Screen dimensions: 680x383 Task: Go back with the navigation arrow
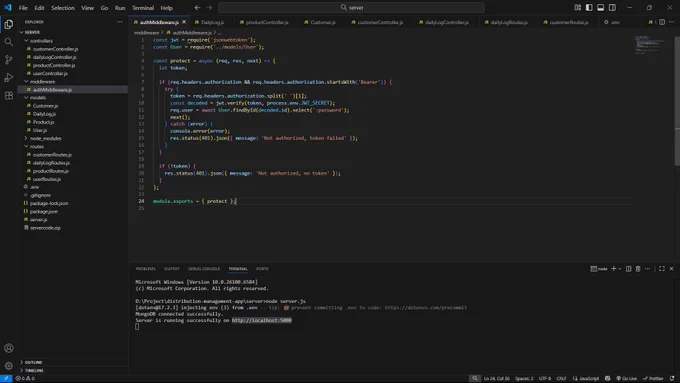(197, 7)
